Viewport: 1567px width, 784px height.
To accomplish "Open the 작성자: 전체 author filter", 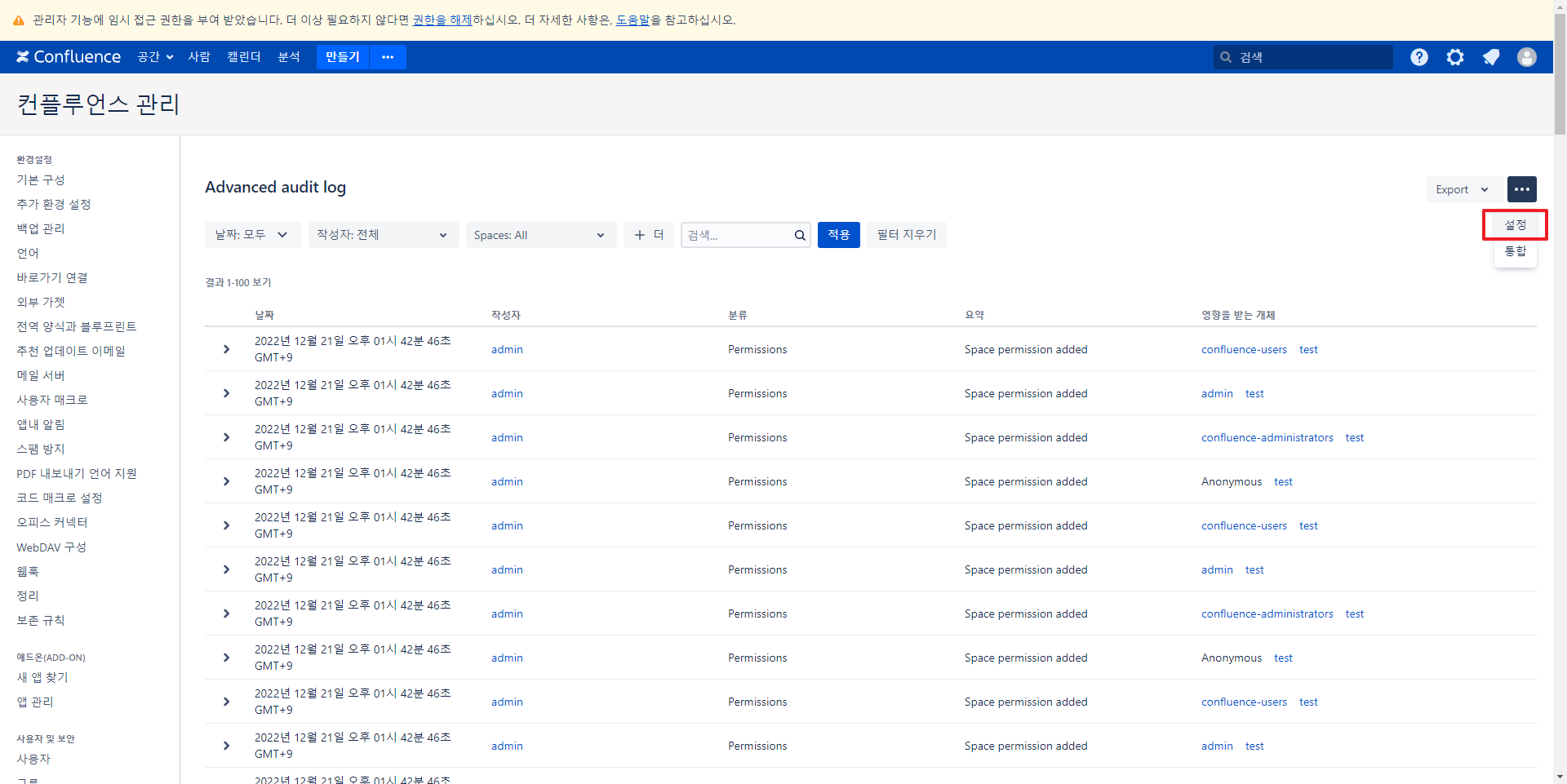I will pos(384,235).
